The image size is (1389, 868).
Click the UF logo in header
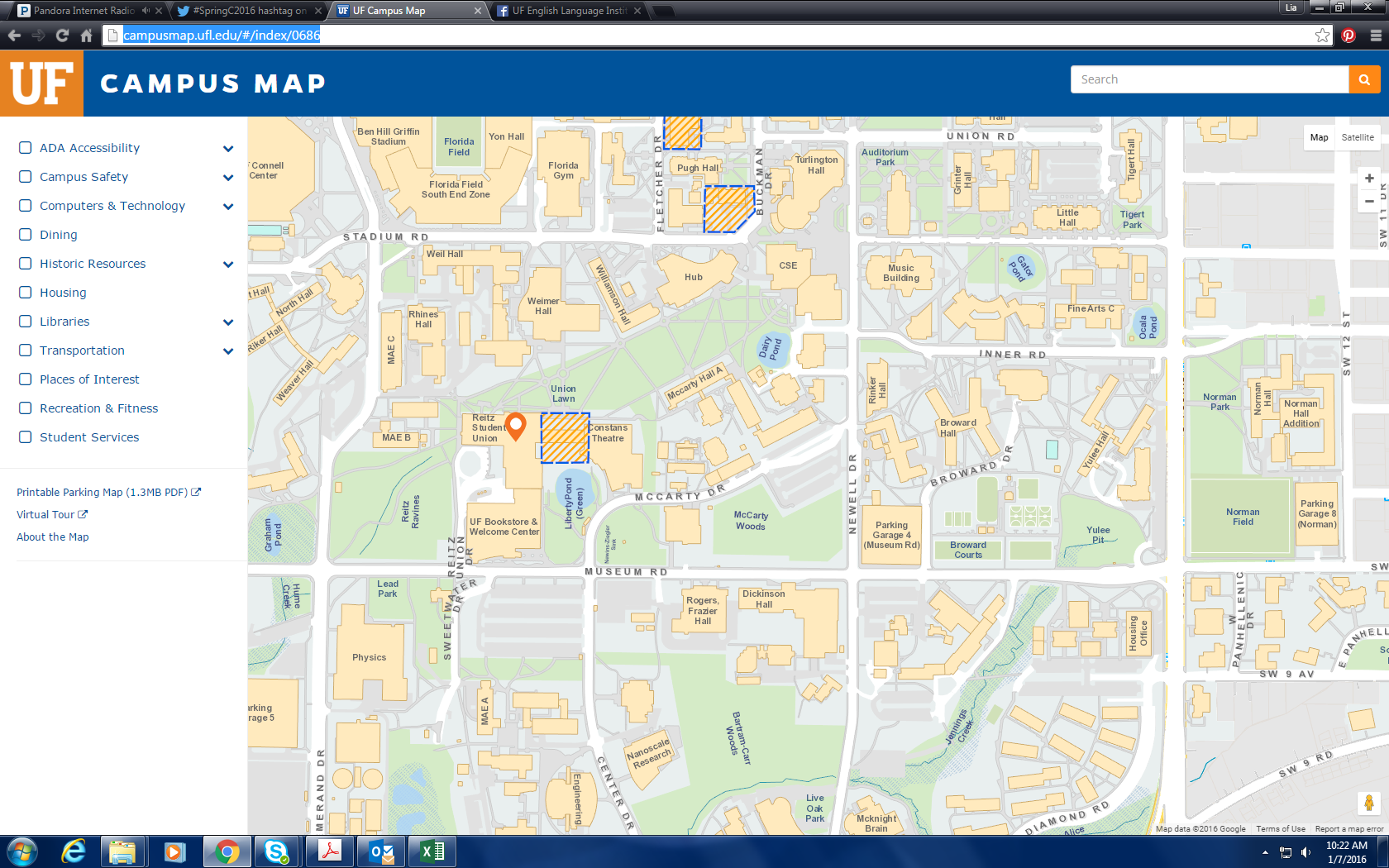(41, 83)
